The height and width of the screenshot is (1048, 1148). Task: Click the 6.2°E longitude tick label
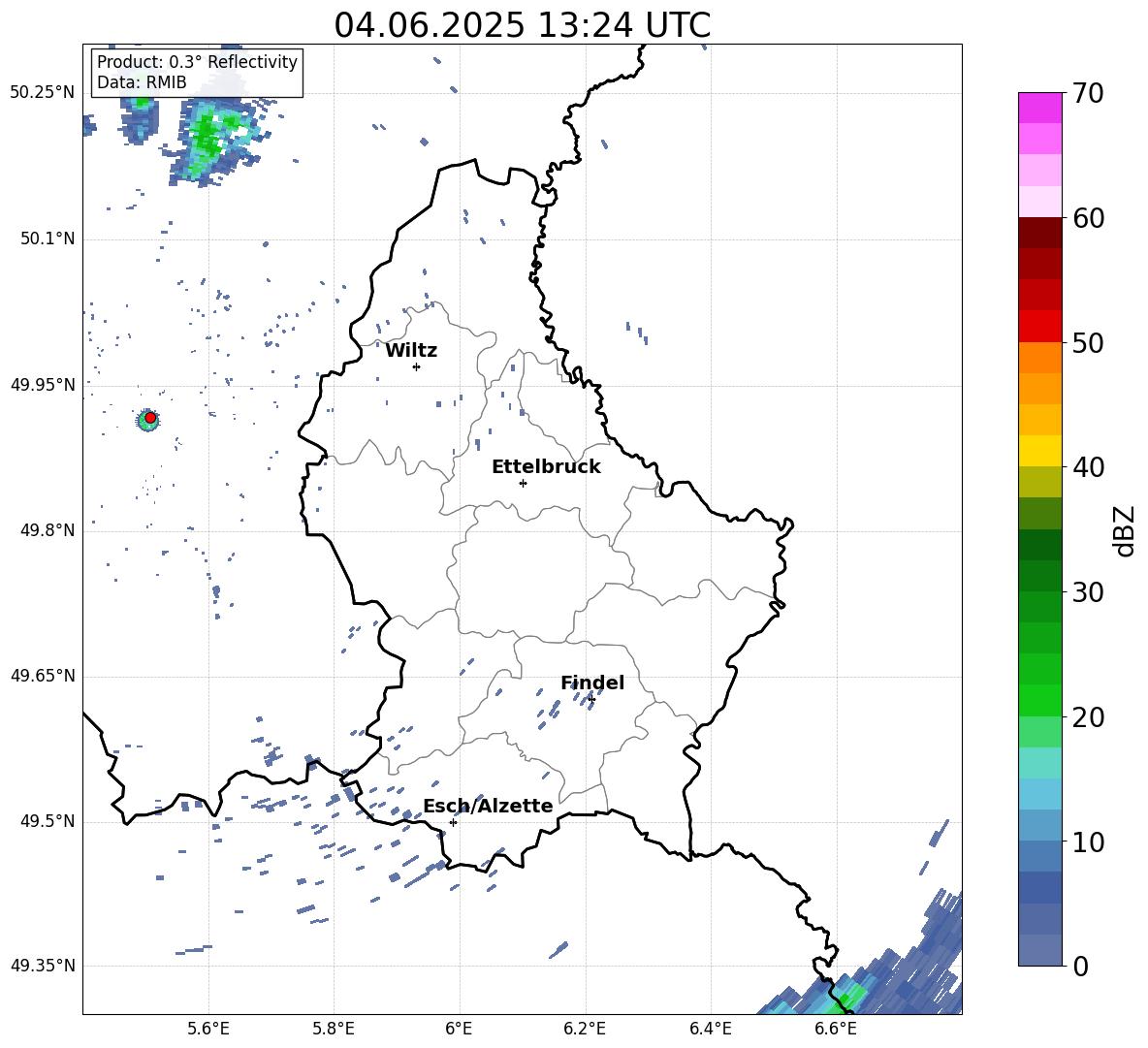coord(585,1030)
